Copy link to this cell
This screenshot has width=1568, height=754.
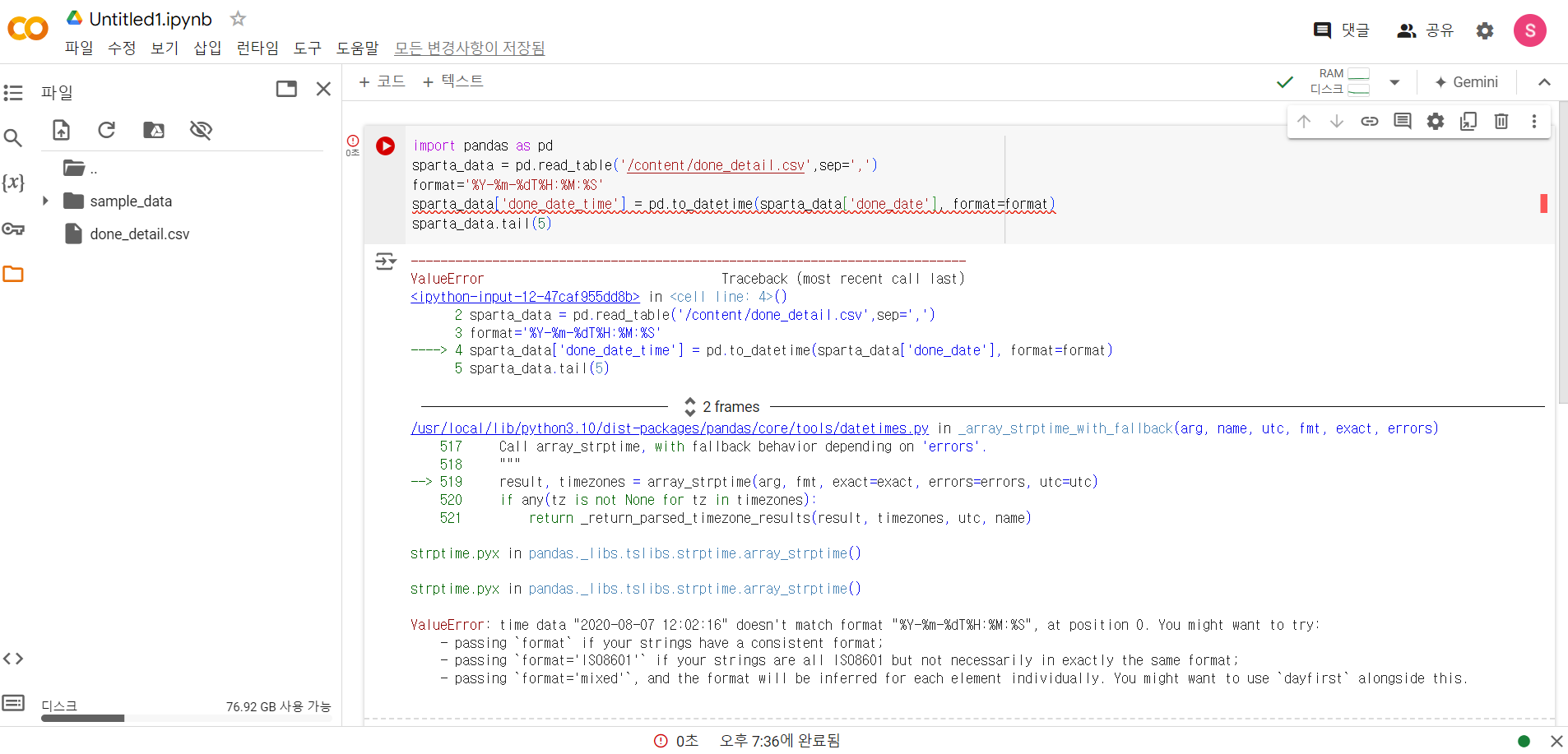[1370, 122]
